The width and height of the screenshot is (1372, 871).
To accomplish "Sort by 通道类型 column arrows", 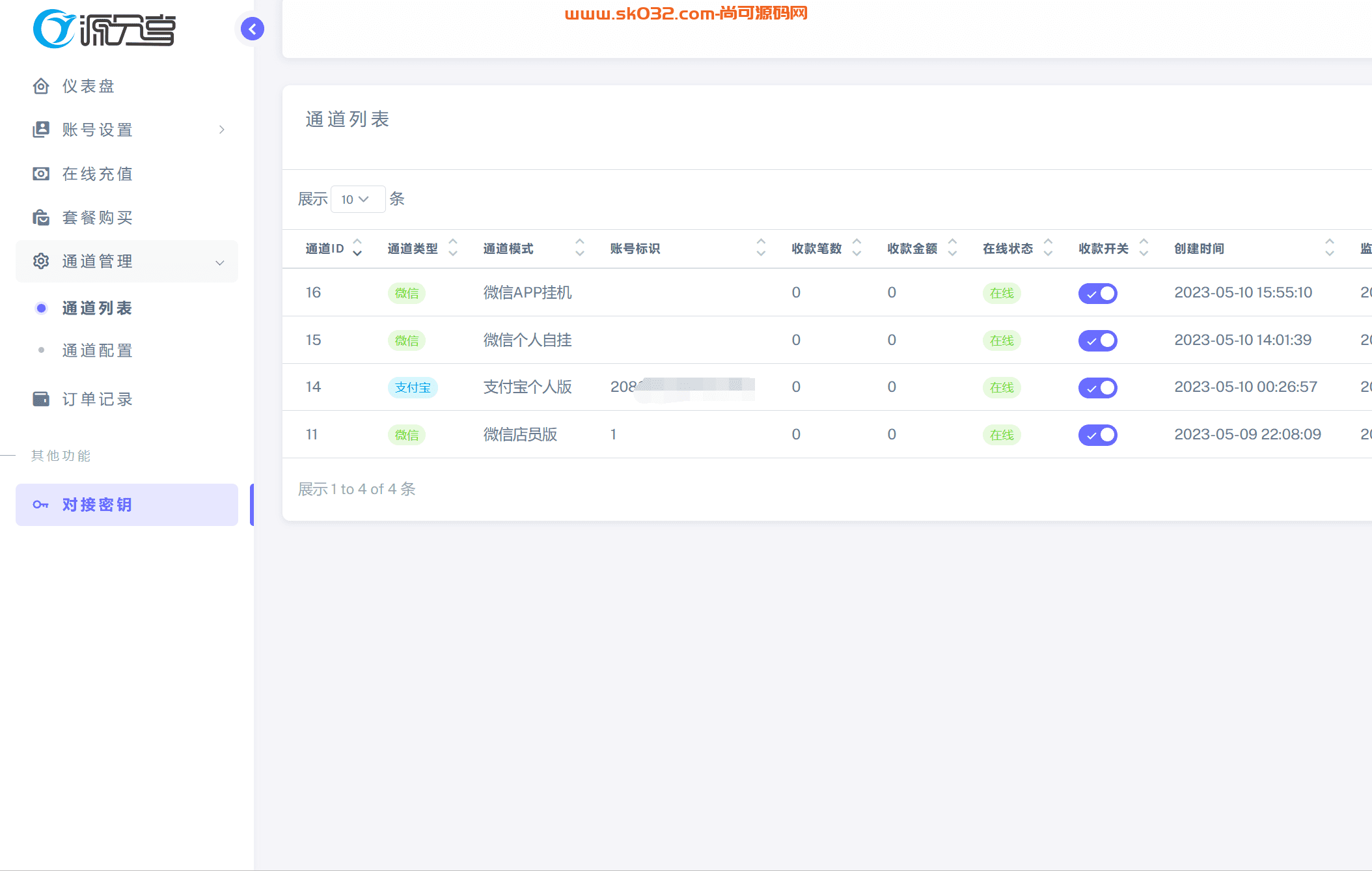I will coord(453,248).
